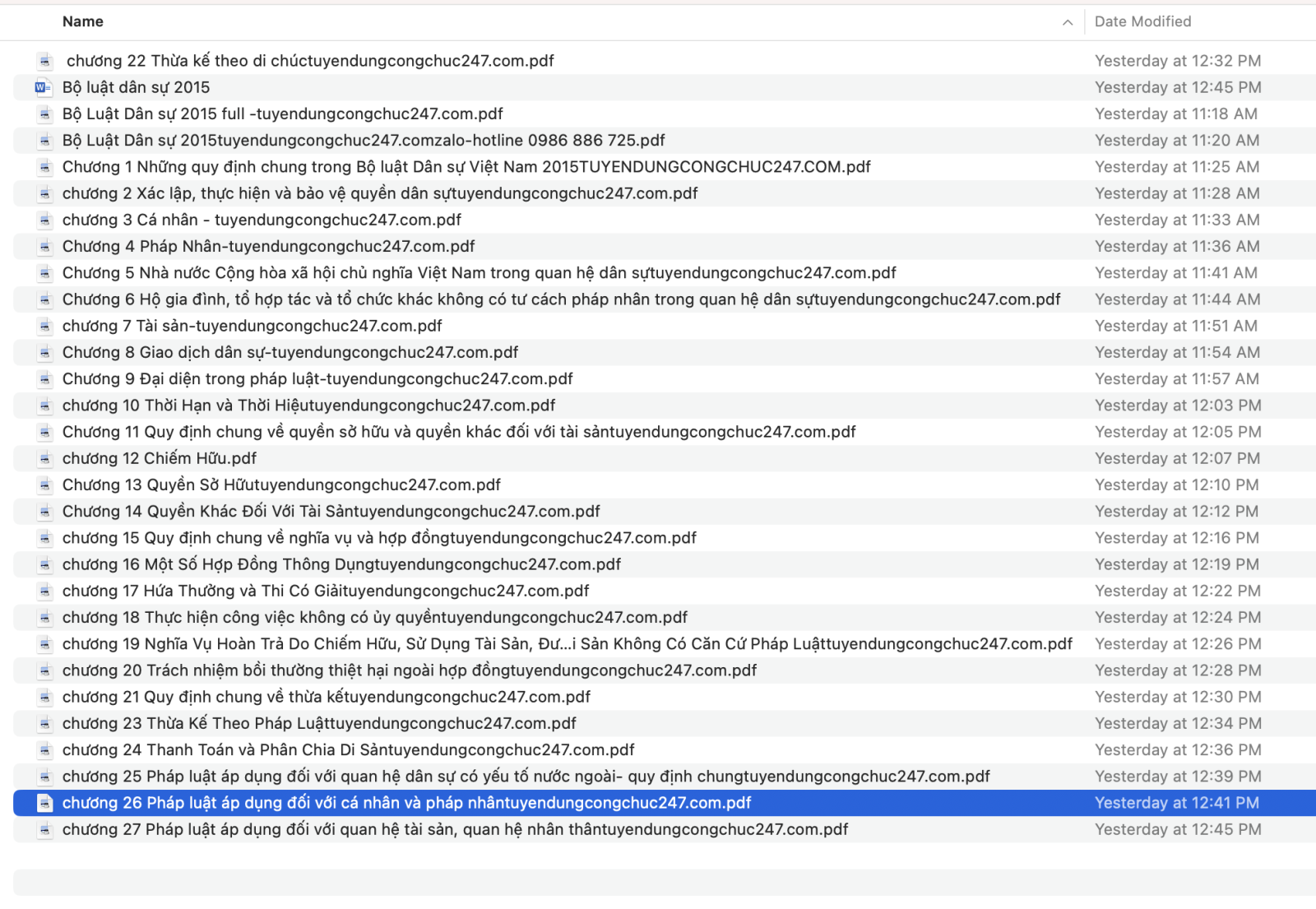The image size is (1316, 909).
Task: Click the PDF icon for chương 19 Nghĩa Vụ Hoàn Trả
Action: coord(45,643)
